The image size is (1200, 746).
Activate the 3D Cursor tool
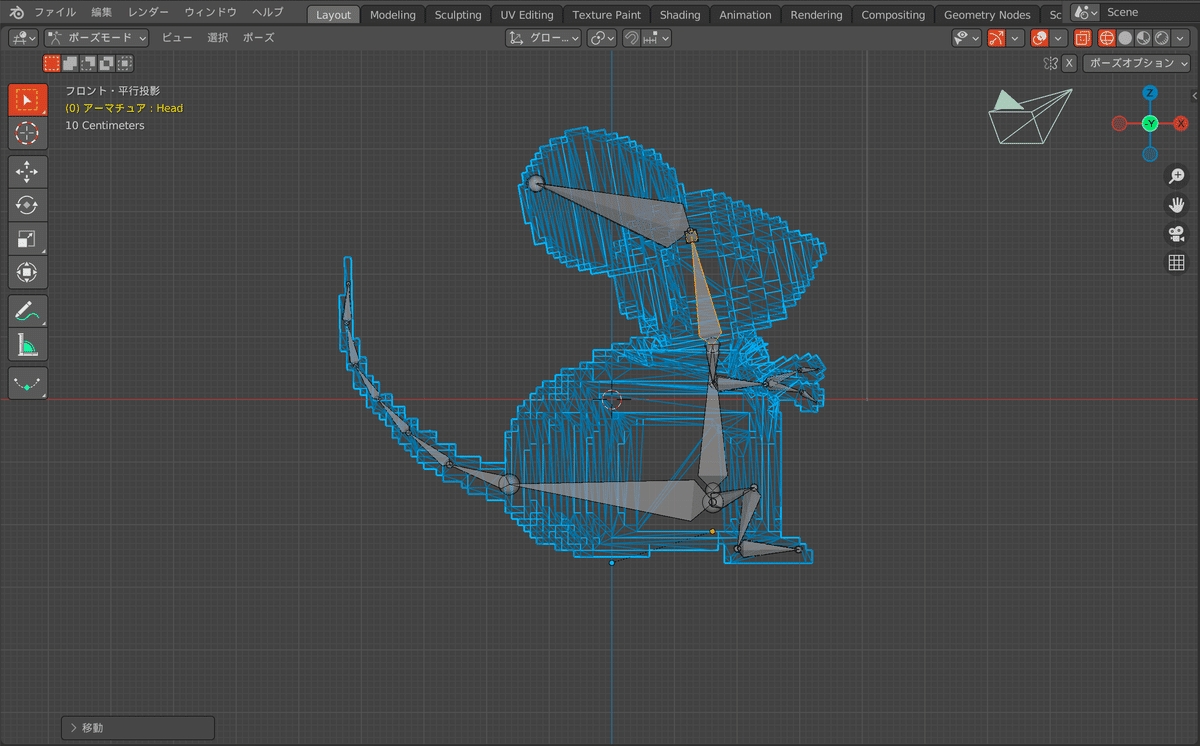[27, 133]
